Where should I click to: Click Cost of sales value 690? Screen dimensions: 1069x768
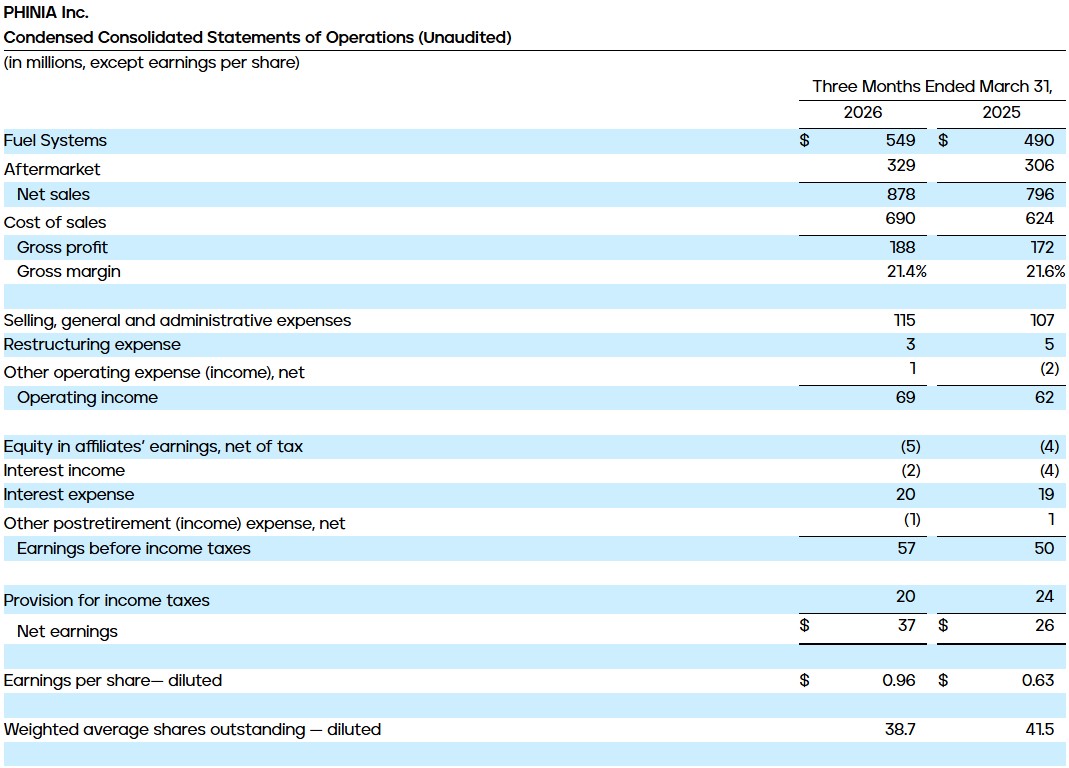coord(901,219)
